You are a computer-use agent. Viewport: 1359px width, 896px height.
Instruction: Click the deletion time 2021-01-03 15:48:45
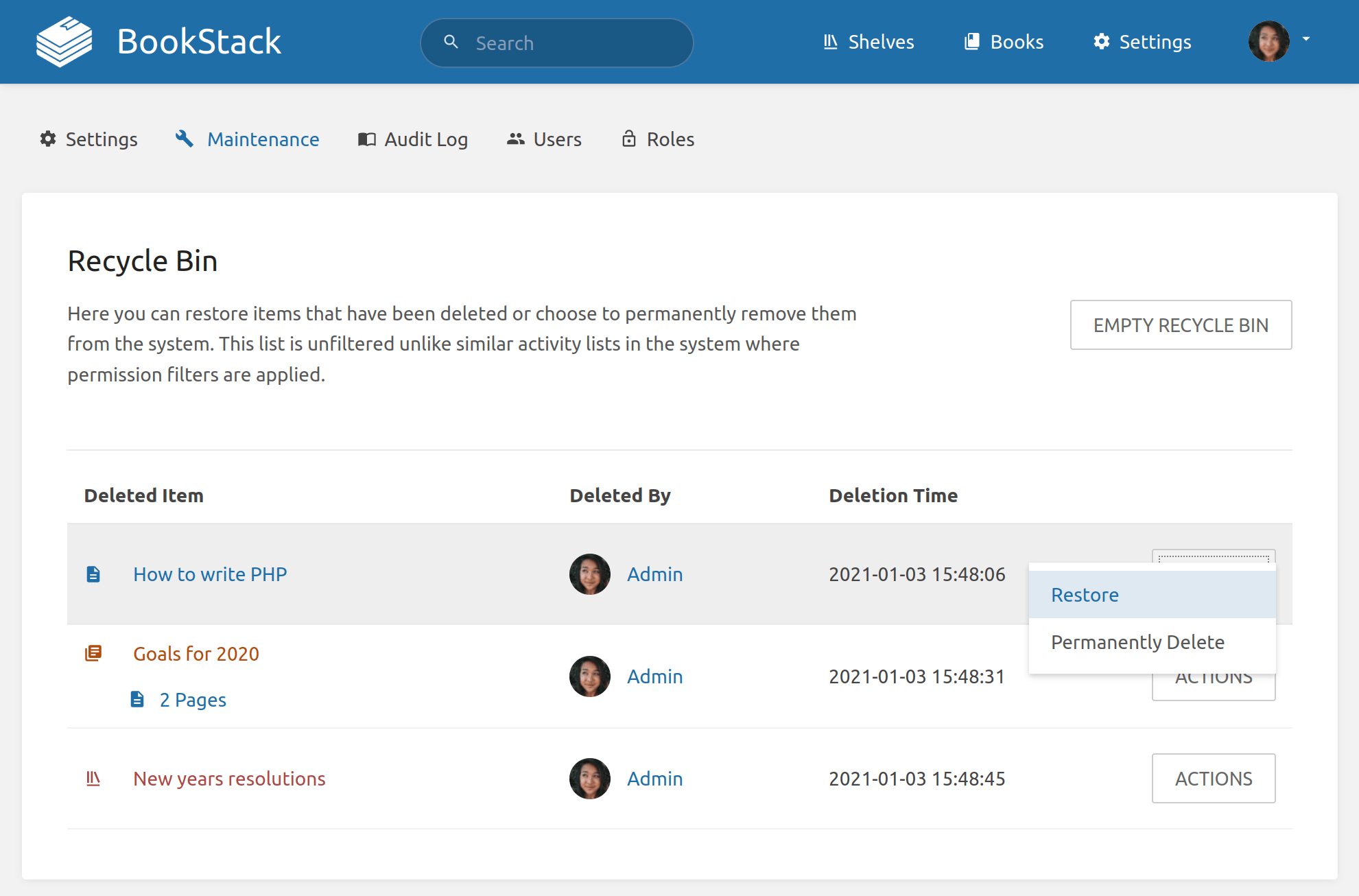pyautogui.click(x=917, y=779)
